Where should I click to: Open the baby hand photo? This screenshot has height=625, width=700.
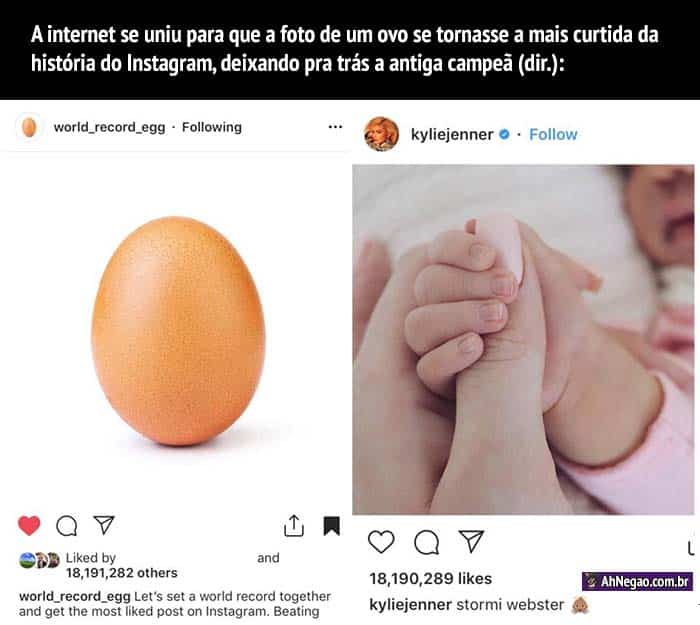tap(523, 340)
